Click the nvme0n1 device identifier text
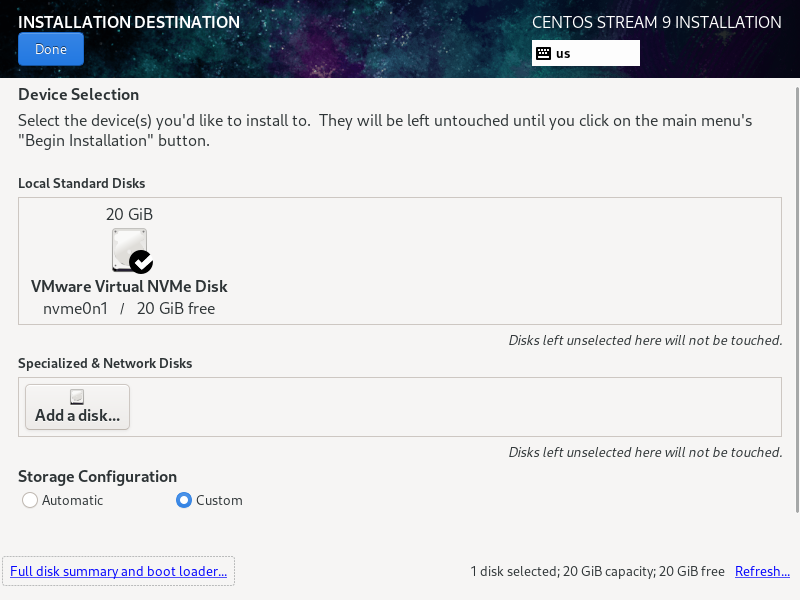Image resolution: width=800 pixels, height=600 pixels. point(75,308)
